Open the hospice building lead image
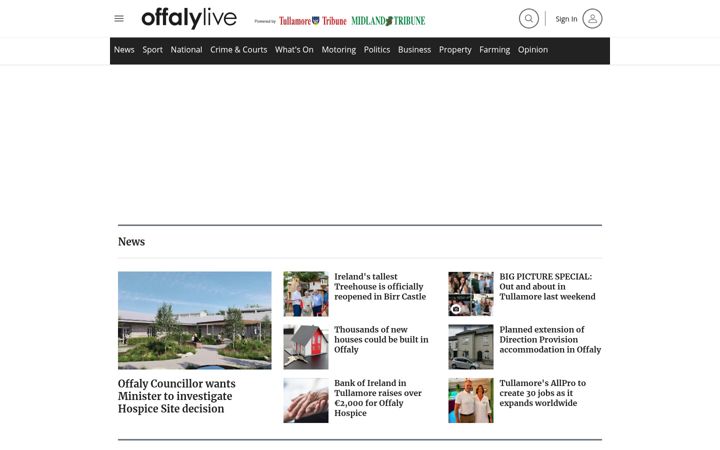This screenshot has height=450, width=720. (x=195, y=320)
